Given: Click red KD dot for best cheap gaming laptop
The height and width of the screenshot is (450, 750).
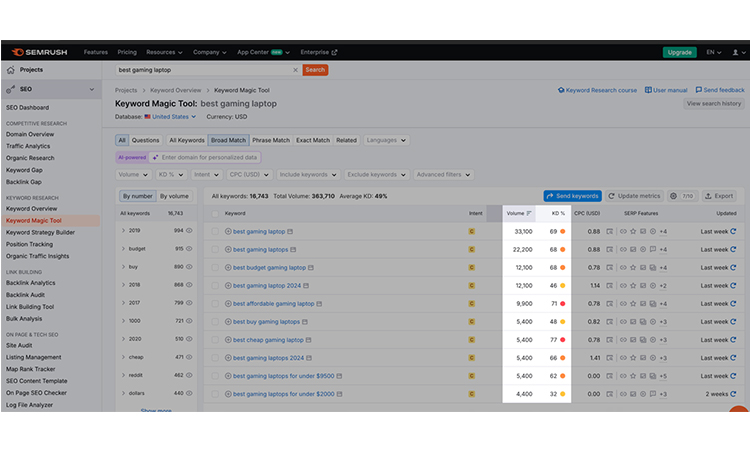Looking at the screenshot, I should click(562, 340).
